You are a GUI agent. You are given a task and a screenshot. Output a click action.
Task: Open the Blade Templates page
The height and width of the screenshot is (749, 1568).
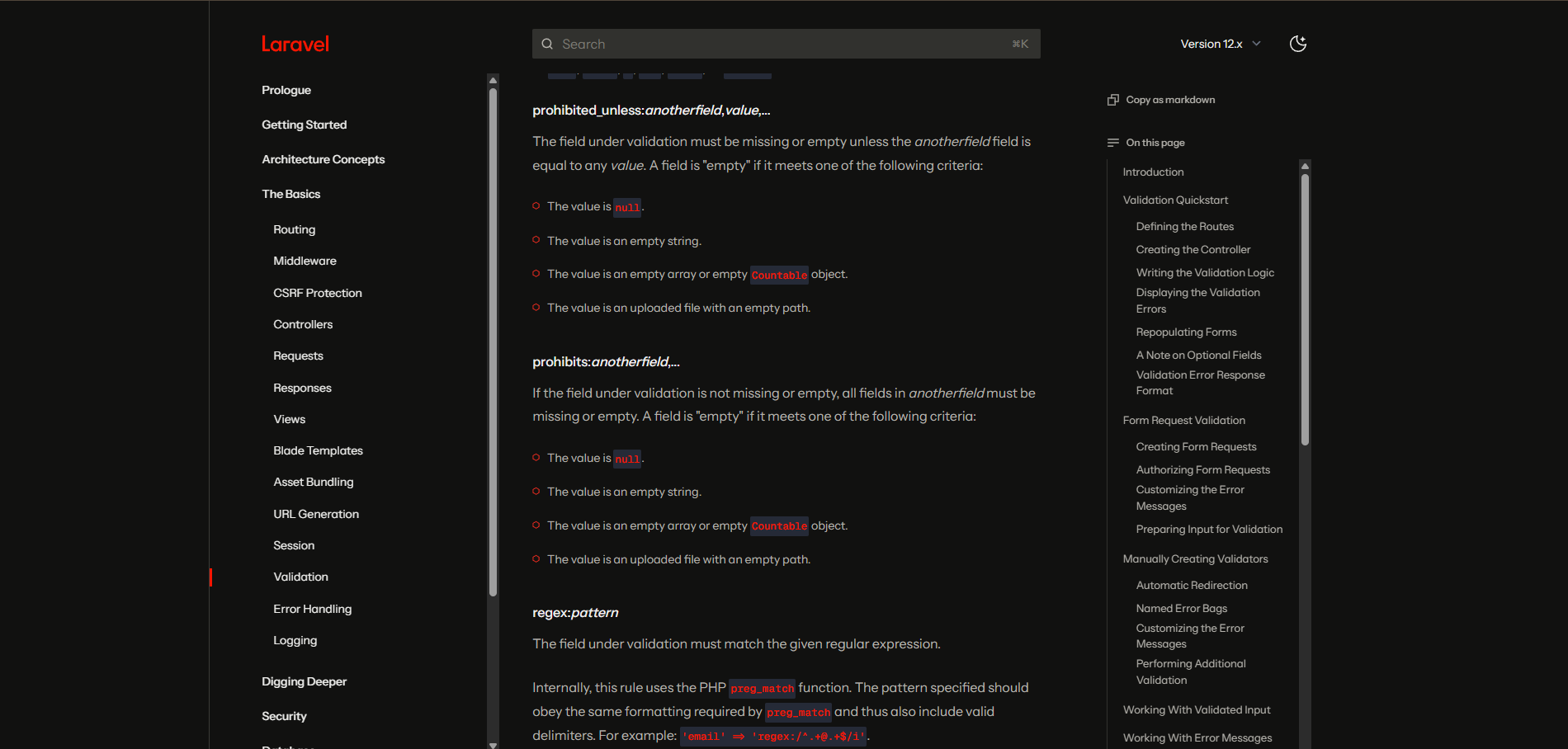318,450
